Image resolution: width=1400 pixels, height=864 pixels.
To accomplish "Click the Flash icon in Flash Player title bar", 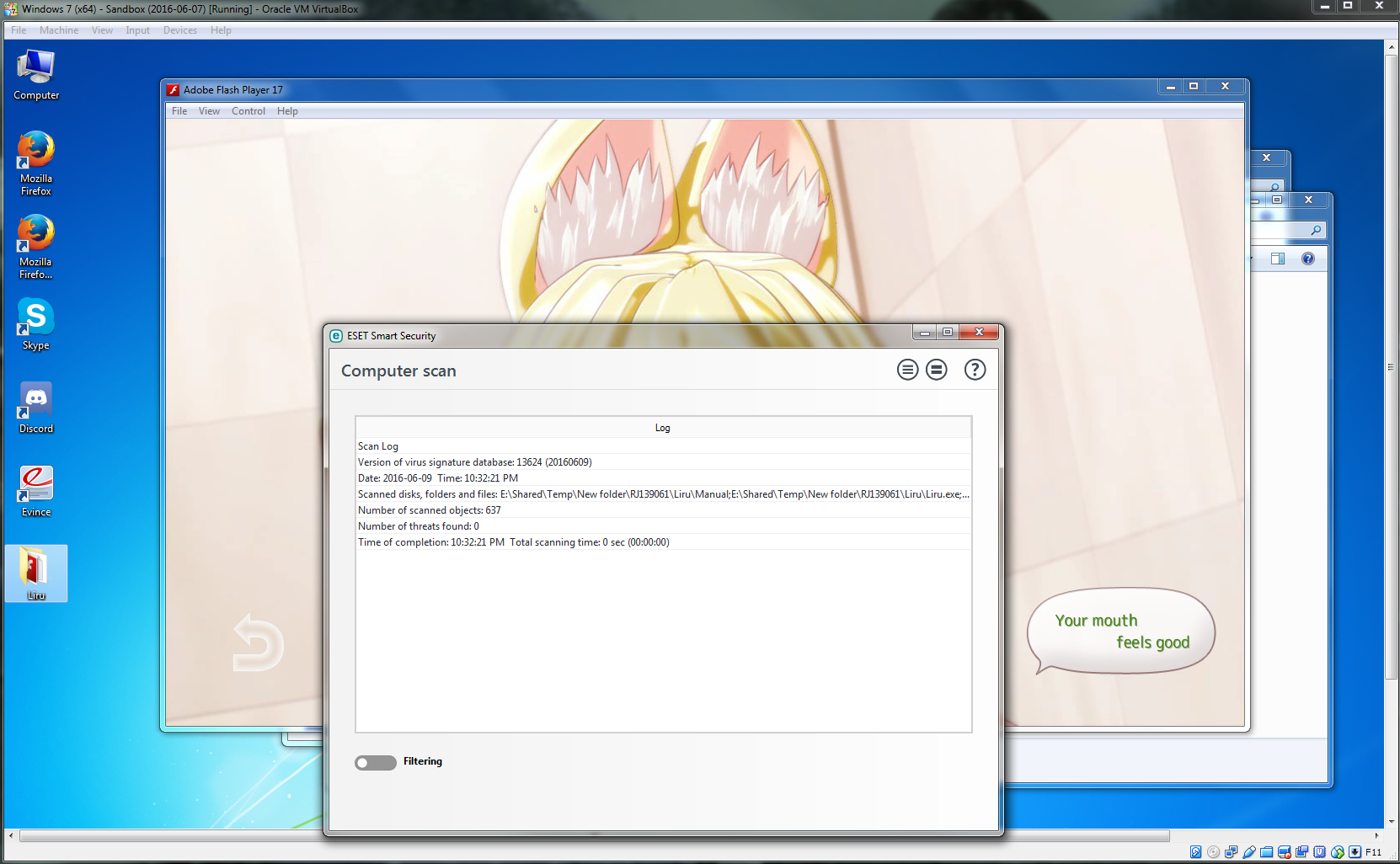I will point(173,90).
